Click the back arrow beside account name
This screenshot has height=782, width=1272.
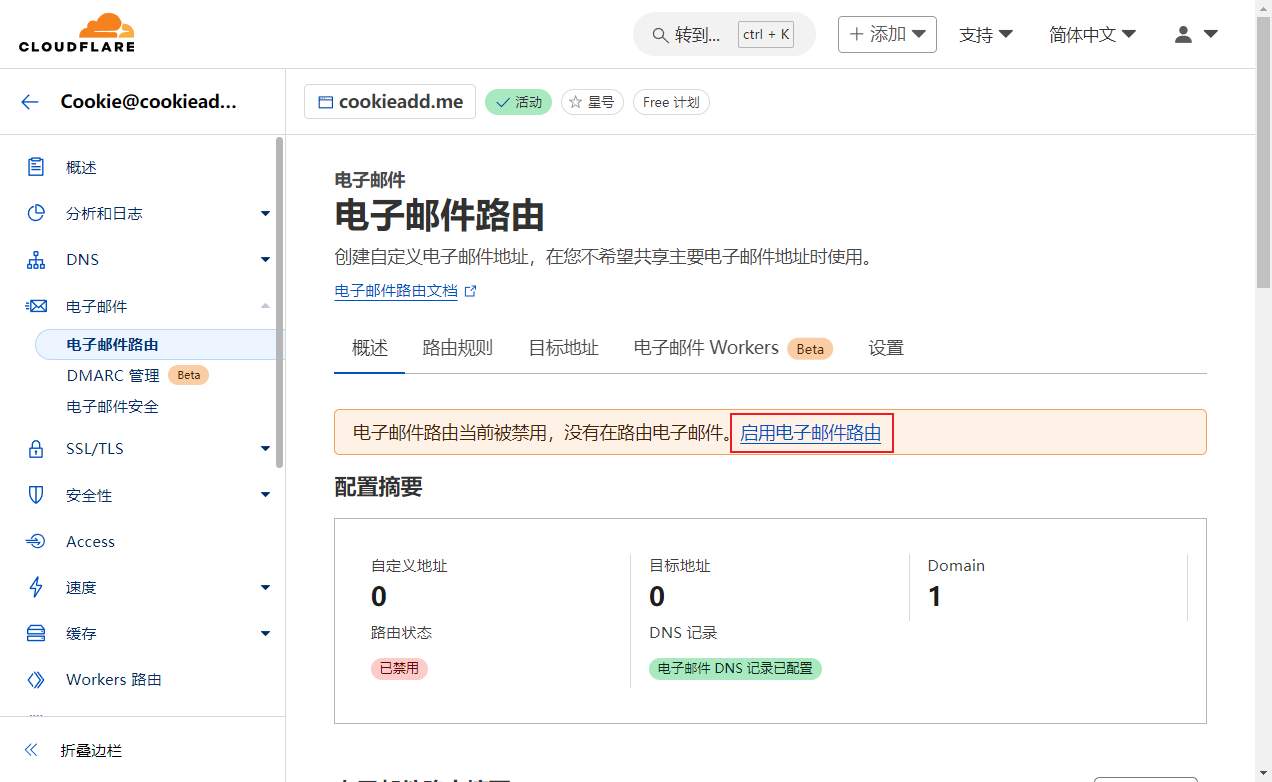pos(30,101)
